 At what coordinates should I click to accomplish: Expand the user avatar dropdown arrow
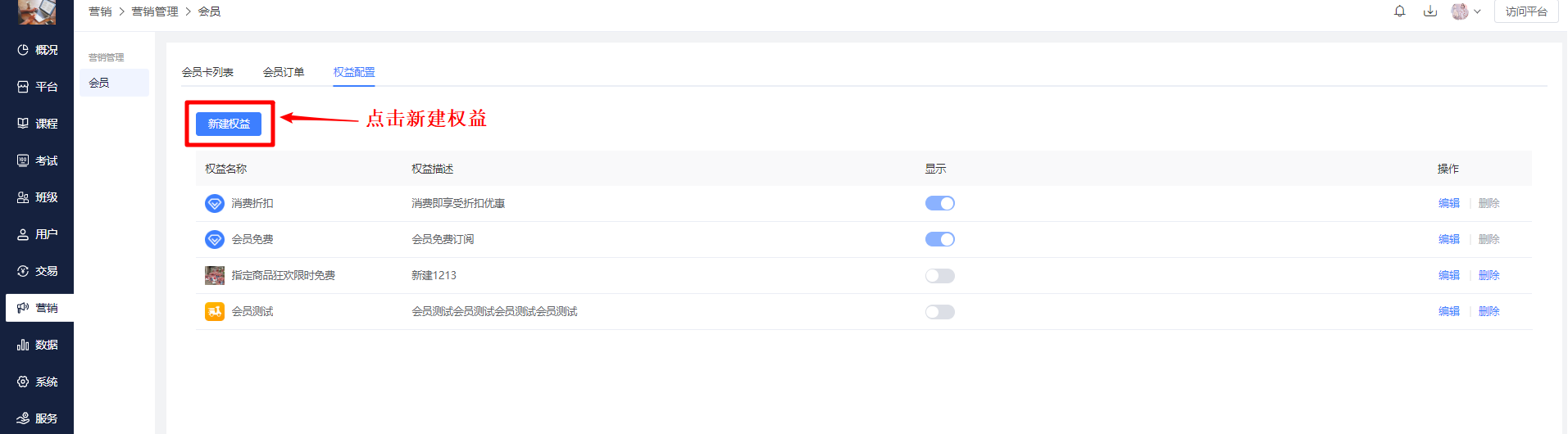pos(1477,11)
